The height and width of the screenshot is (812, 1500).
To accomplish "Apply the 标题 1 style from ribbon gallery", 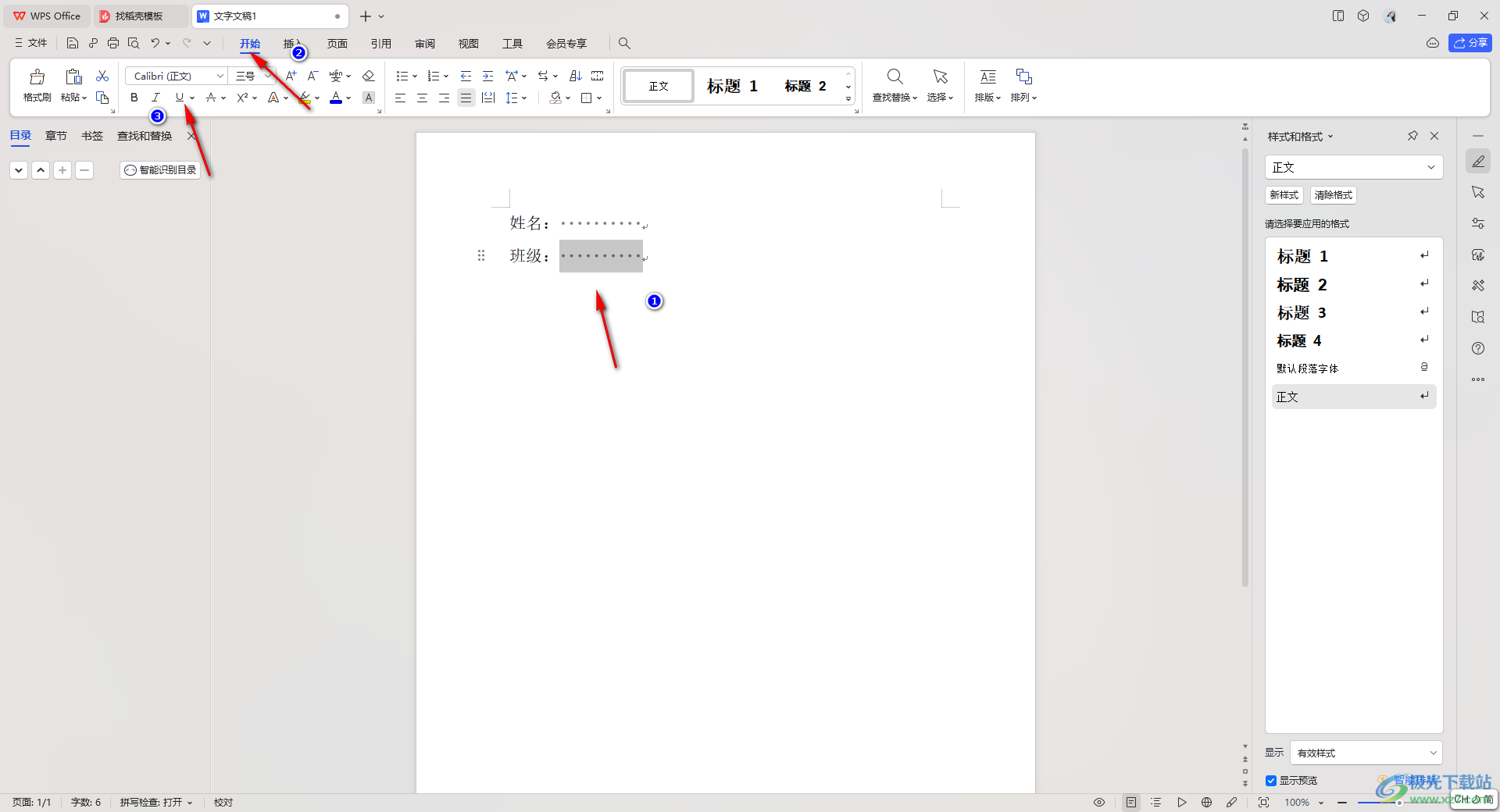I will click(x=732, y=86).
